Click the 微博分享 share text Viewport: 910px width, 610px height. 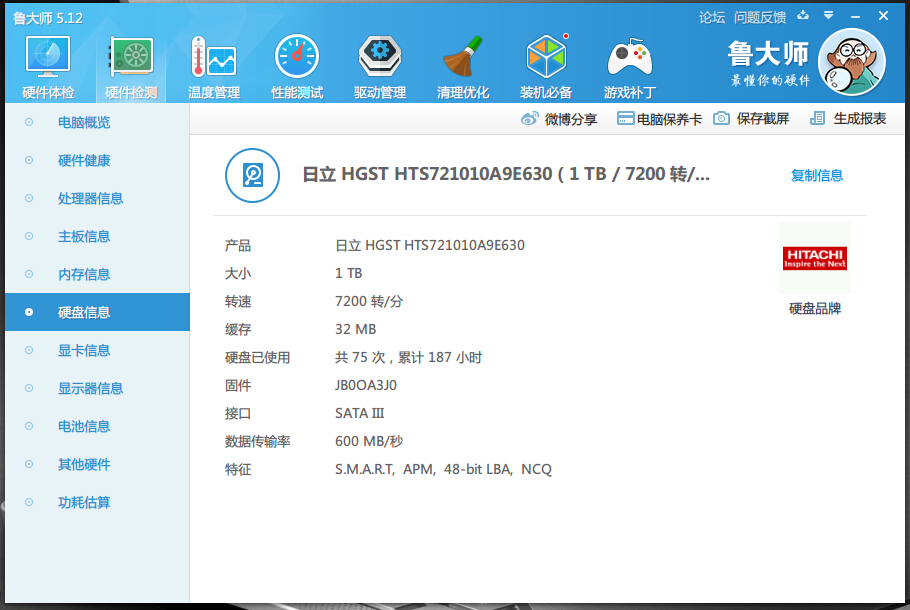point(570,120)
